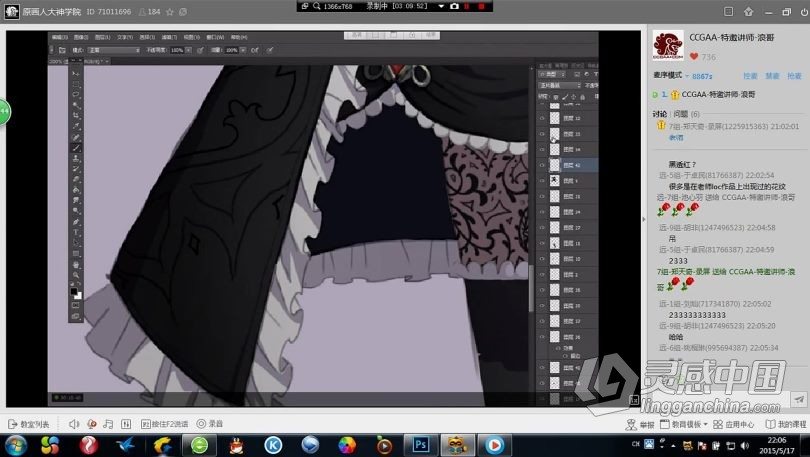Toggle pressure-for-size button in options bar

point(270,50)
